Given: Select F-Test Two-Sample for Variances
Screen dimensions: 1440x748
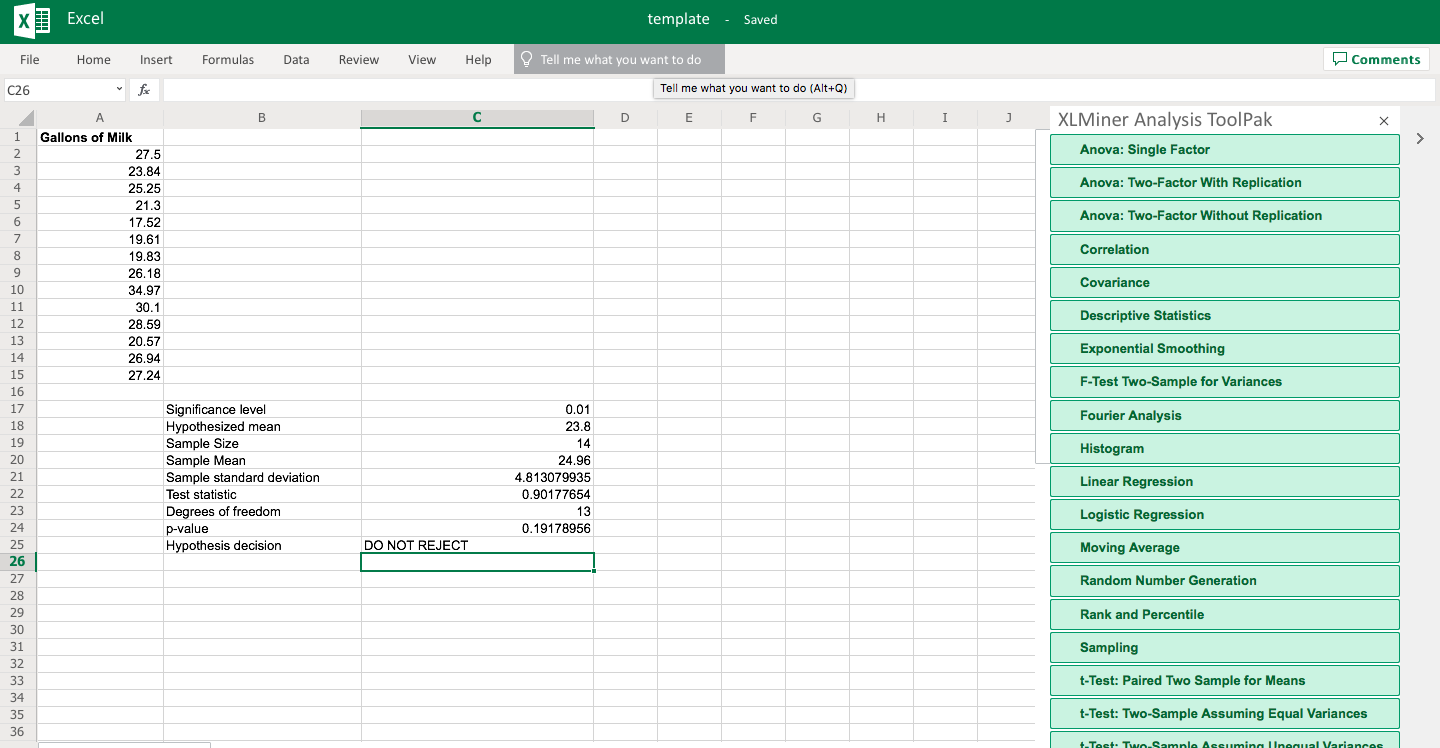Looking at the screenshot, I should (x=1224, y=382).
